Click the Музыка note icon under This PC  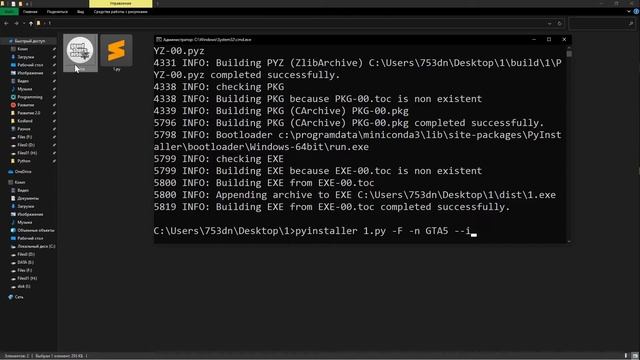point(13,222)
